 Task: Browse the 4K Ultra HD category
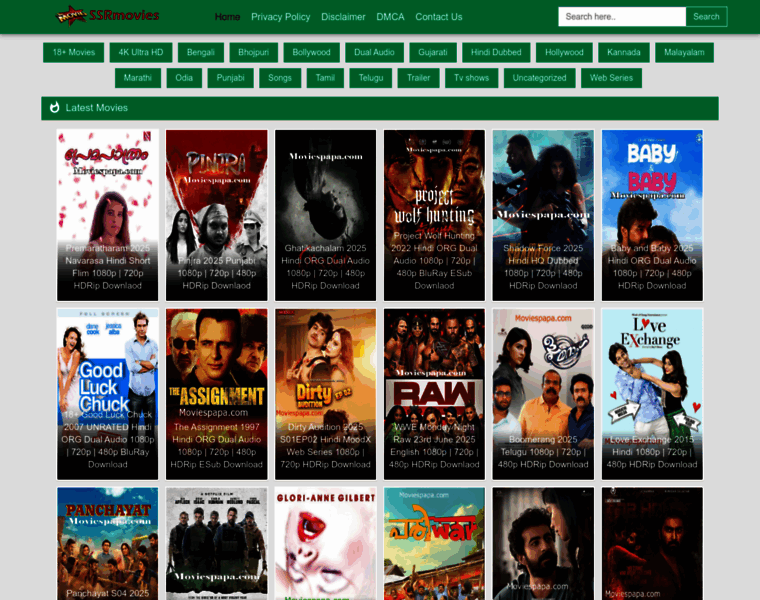(141, 52)
